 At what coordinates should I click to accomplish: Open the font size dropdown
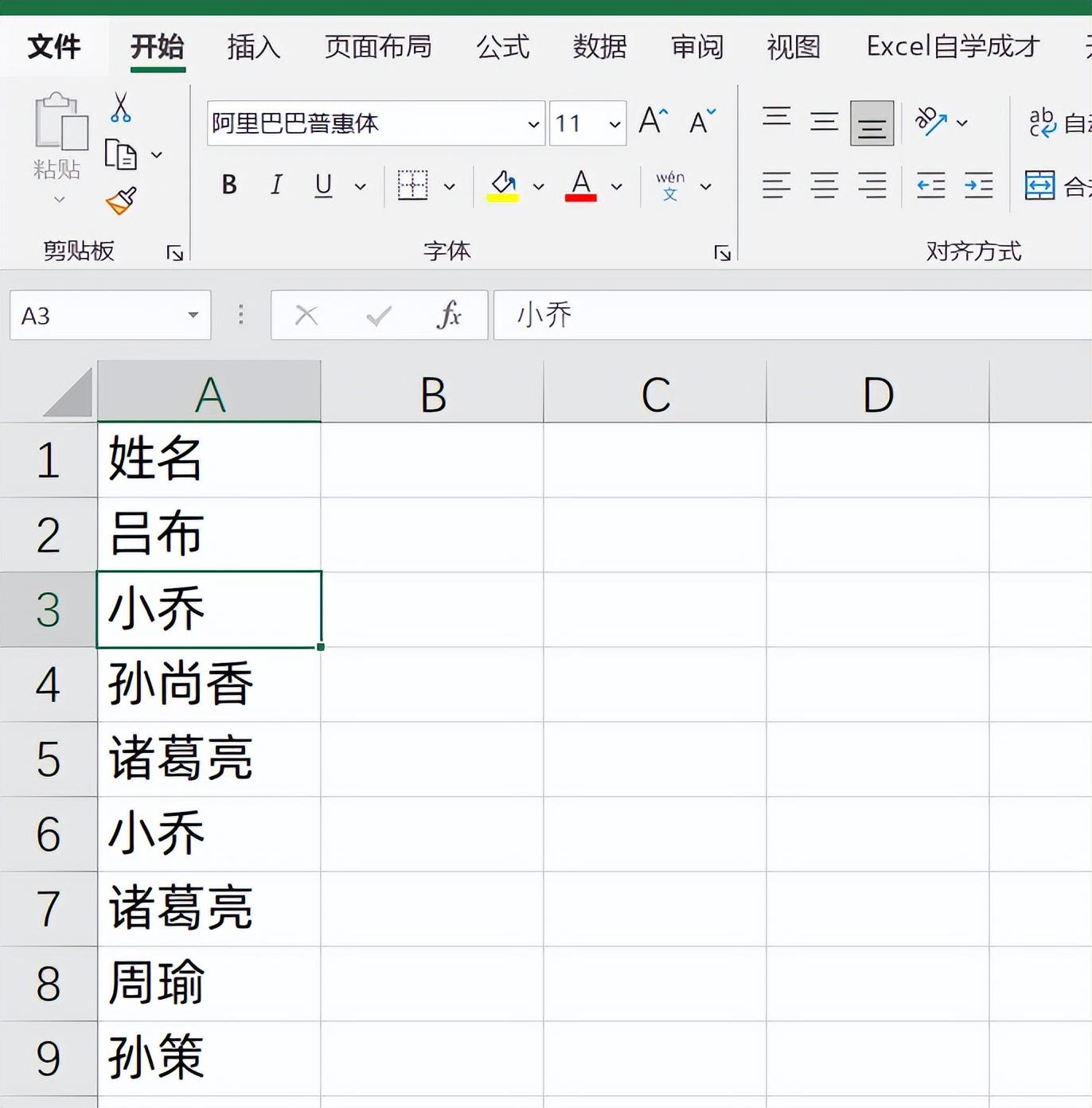[x=614, y=124]
